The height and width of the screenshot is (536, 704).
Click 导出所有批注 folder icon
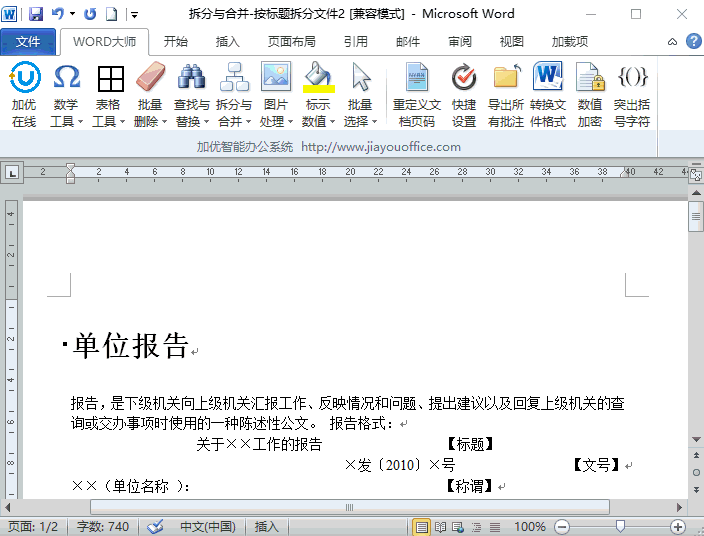[x=506, y=76]
